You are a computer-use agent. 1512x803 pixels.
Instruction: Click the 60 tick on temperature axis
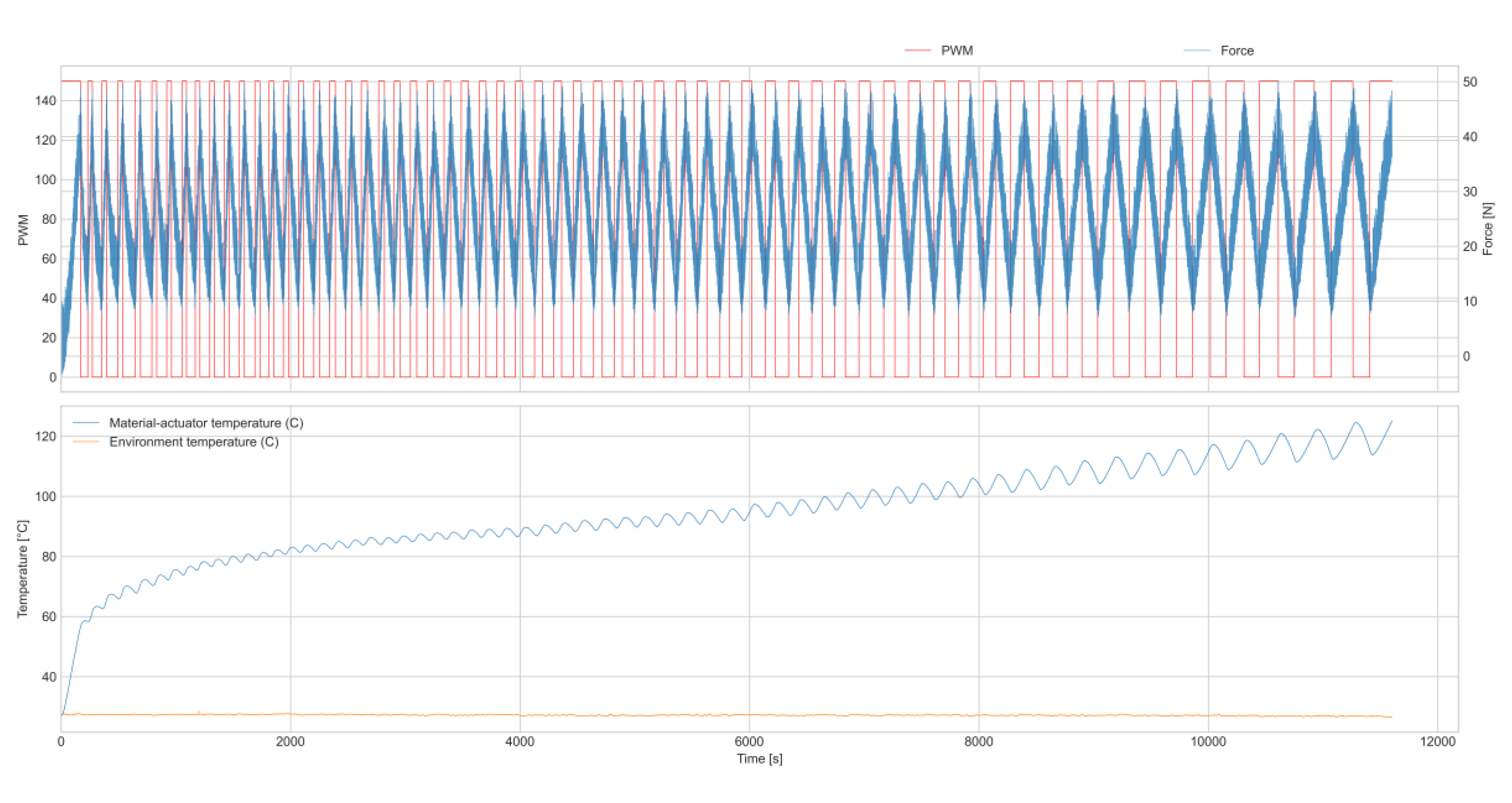pos(49,617)
